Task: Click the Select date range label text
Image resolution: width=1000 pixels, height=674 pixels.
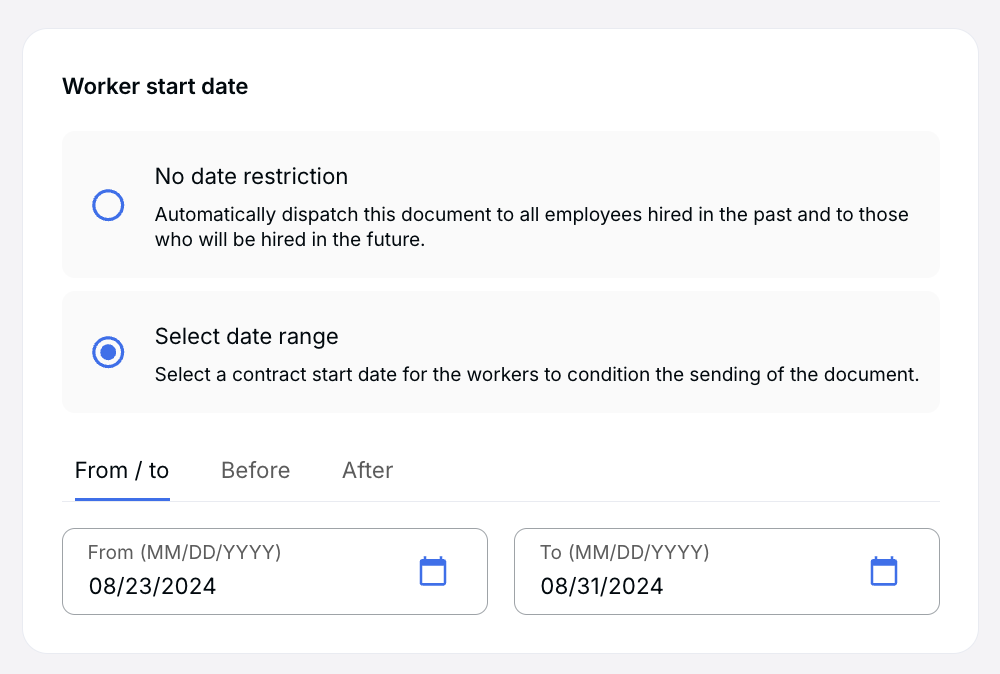Action: (247, 336)
